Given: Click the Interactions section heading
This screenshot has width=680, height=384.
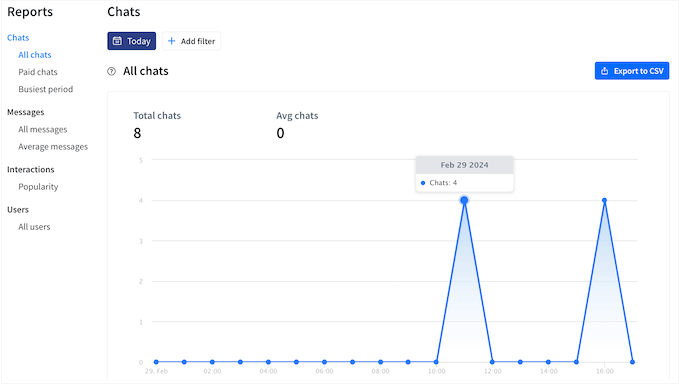Looking at the screenshot, I should 31,169.
